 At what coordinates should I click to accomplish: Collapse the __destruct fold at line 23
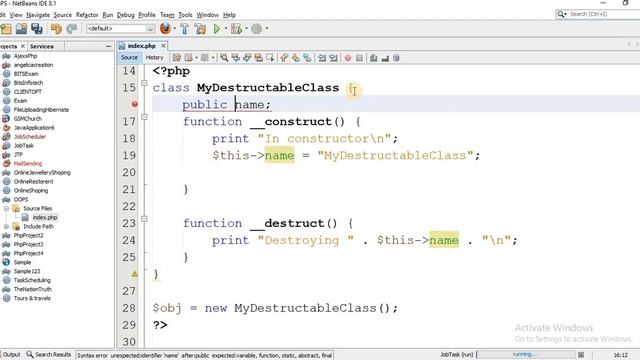tap(144, 219)
